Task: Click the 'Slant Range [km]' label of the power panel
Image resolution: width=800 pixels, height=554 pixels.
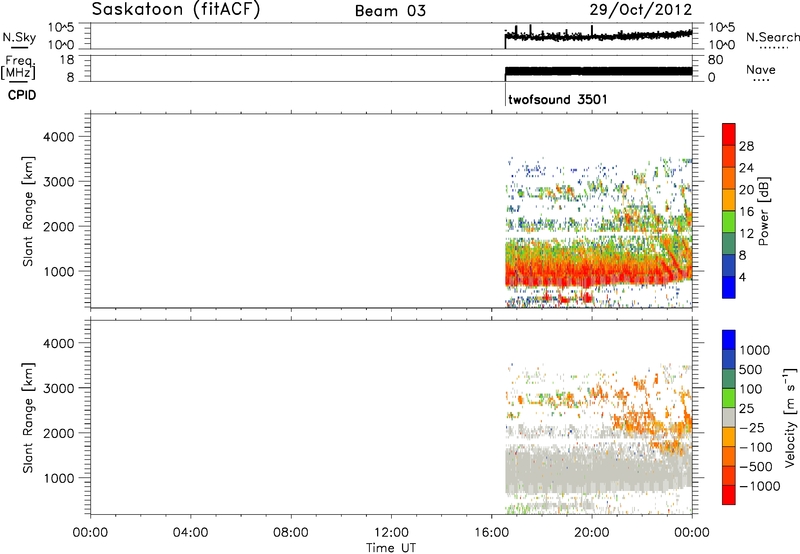Action: tap(28, 211)
